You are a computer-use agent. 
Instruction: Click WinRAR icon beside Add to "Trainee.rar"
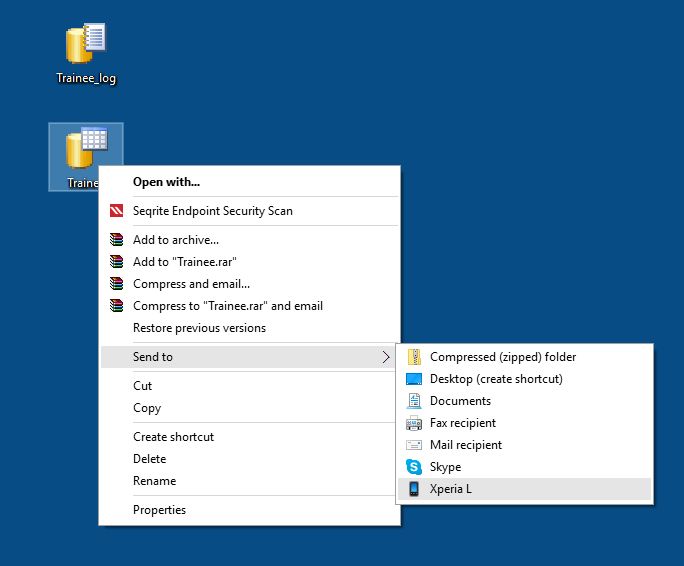(116, 261)
